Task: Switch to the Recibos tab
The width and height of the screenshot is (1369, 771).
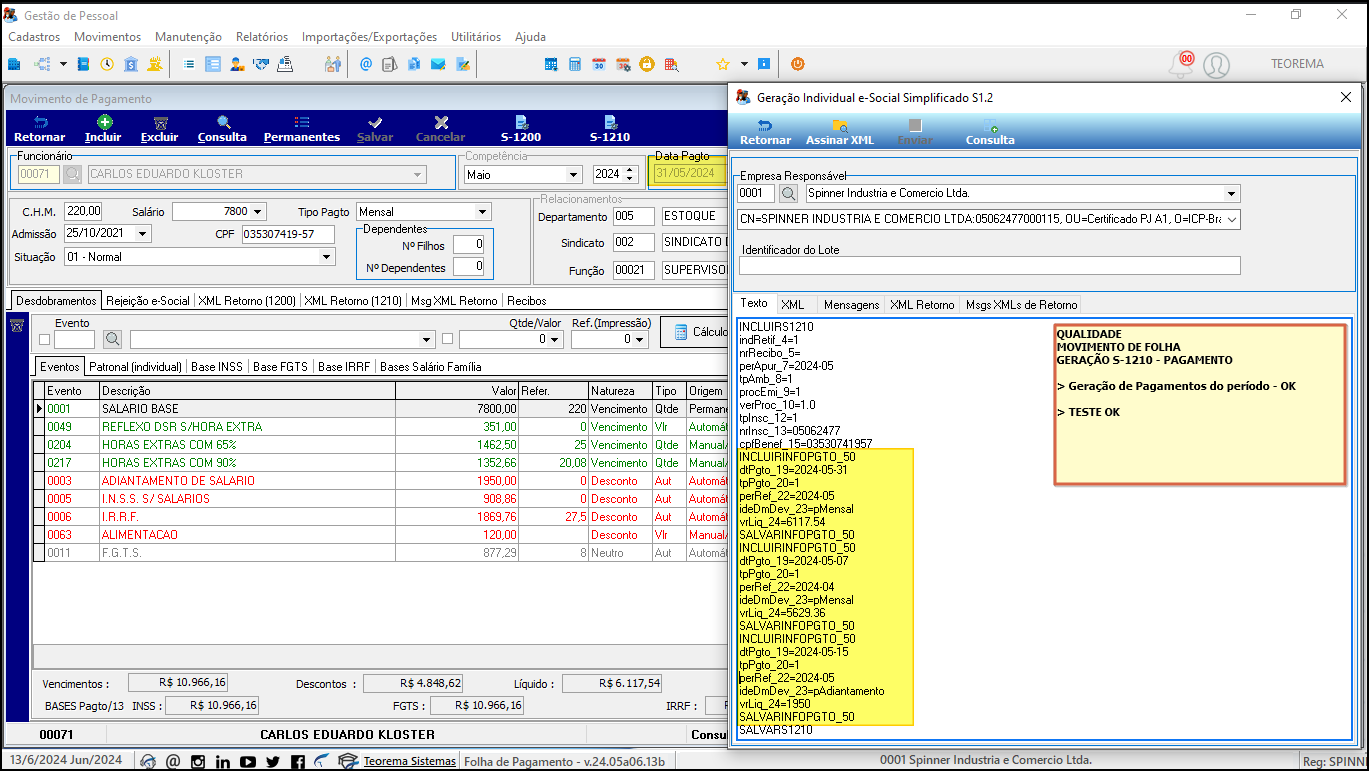Action: (x=526, y=300)
